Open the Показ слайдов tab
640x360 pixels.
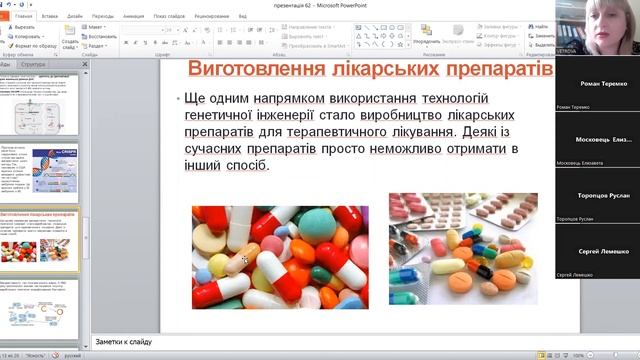[x=169, y=16]
